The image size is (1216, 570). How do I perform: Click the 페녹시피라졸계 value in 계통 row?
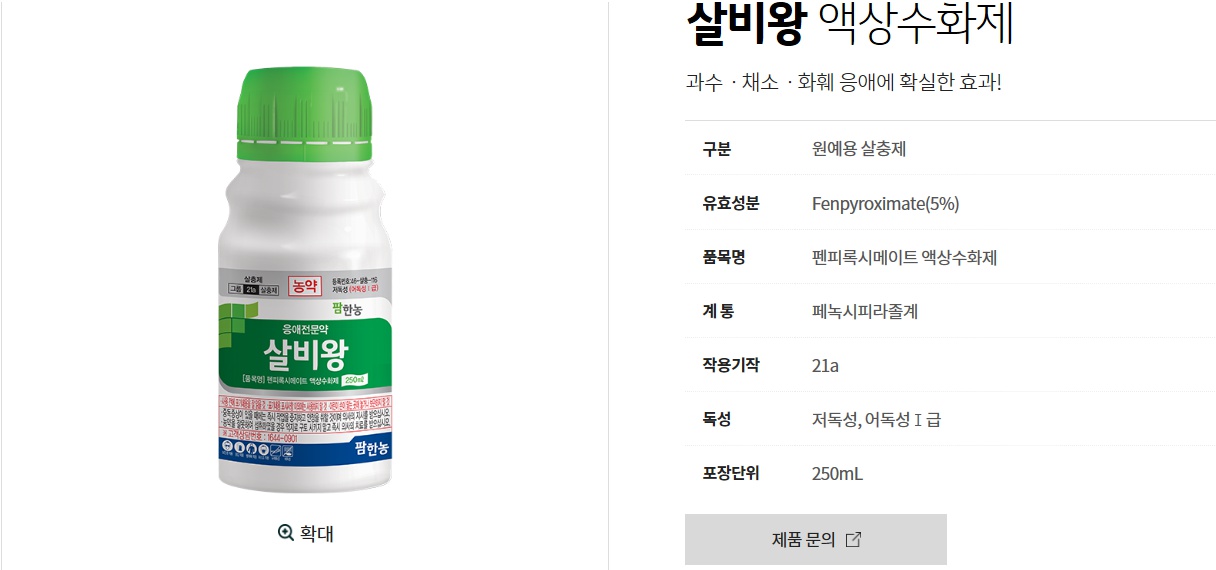(865, 312)
